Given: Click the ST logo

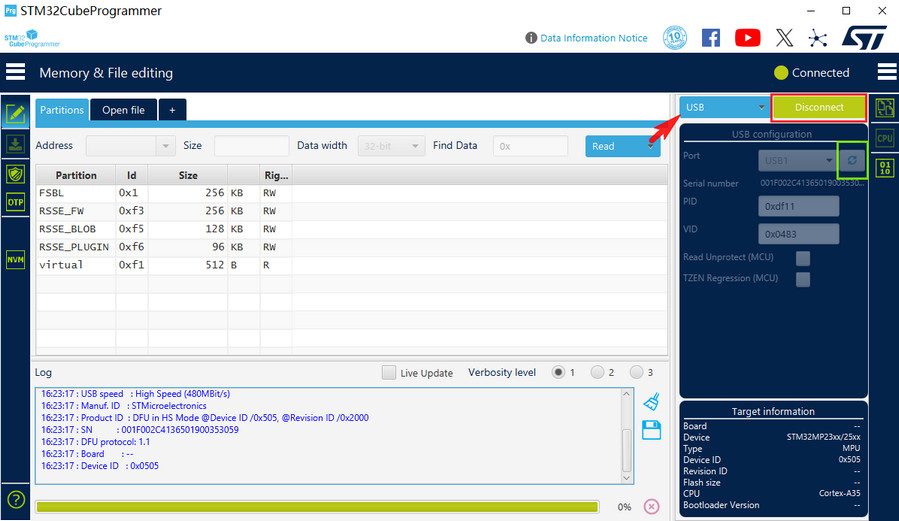Looking at the screenshot, I should coord(864,38).
